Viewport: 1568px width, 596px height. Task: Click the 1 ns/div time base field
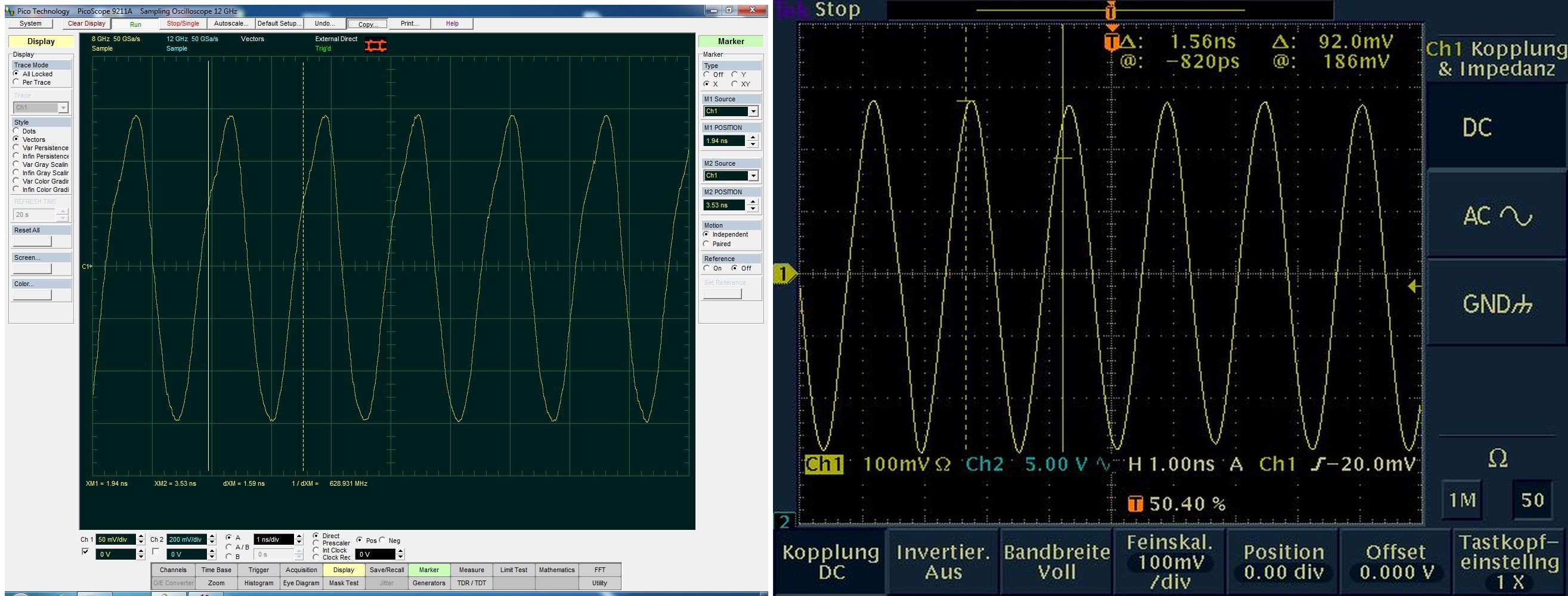(x=273, y=539)
